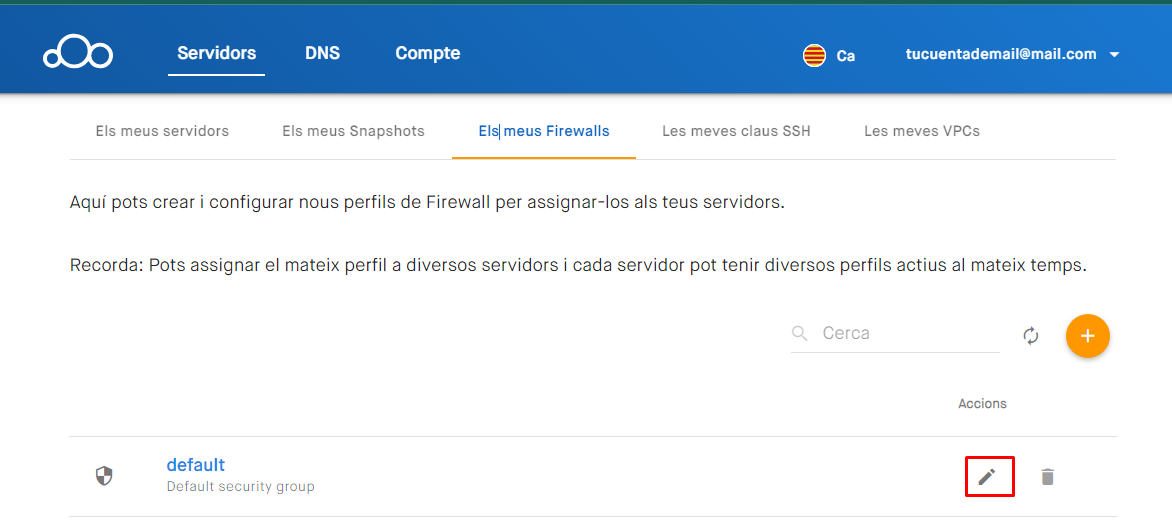This screenshot has height=527, width=1172.
Task: Add a new firewall with plus button
Action: (x=1088, y=336)
